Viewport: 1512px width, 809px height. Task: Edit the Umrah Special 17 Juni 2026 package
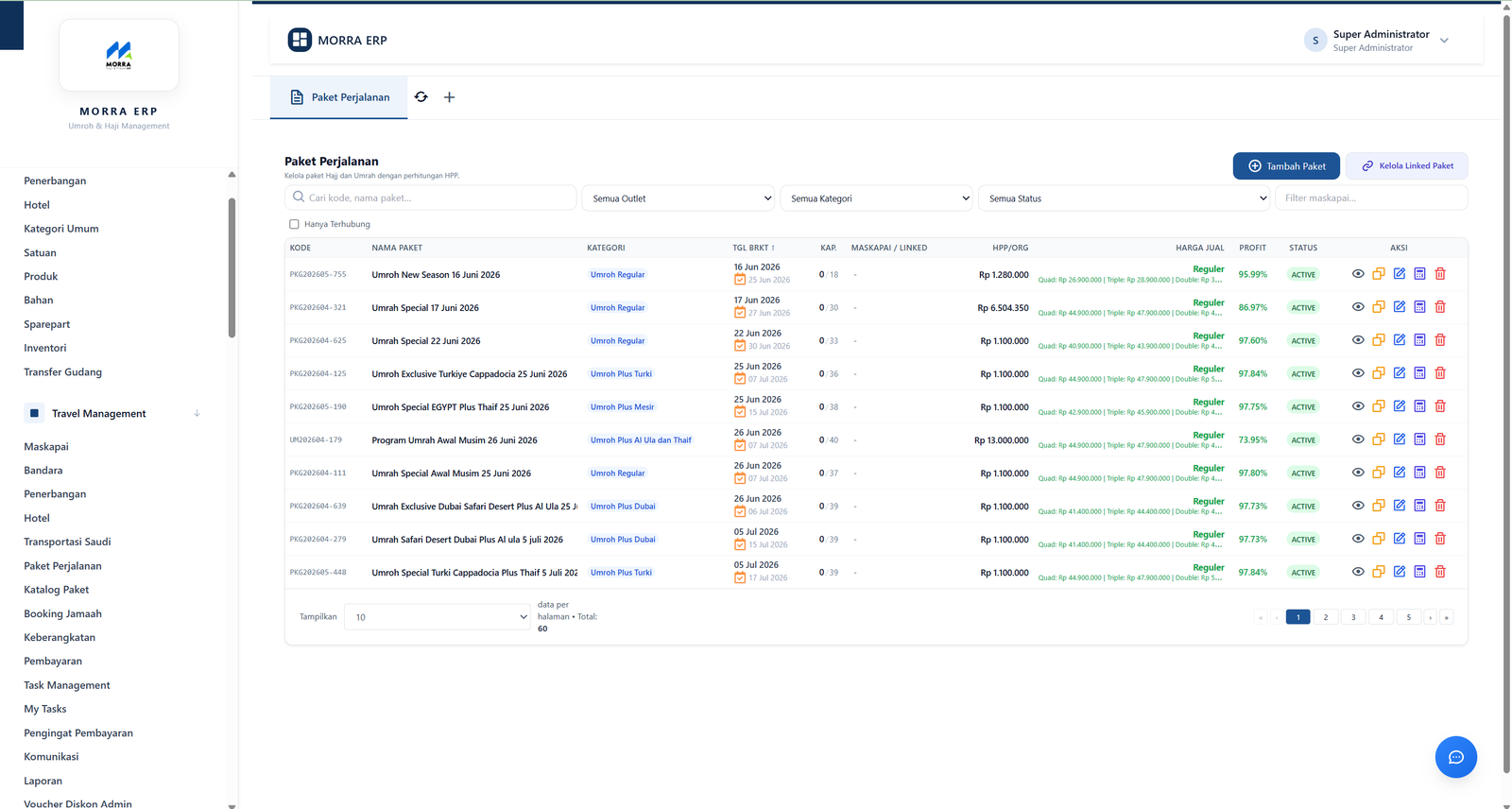(x=1400, y=307)
